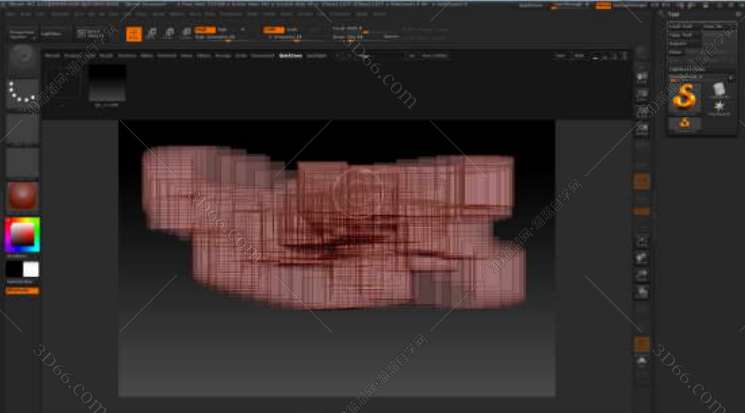Pick a color in the color picker square
The height and width of the screenshot is (413, 745).
coord(22,235)
